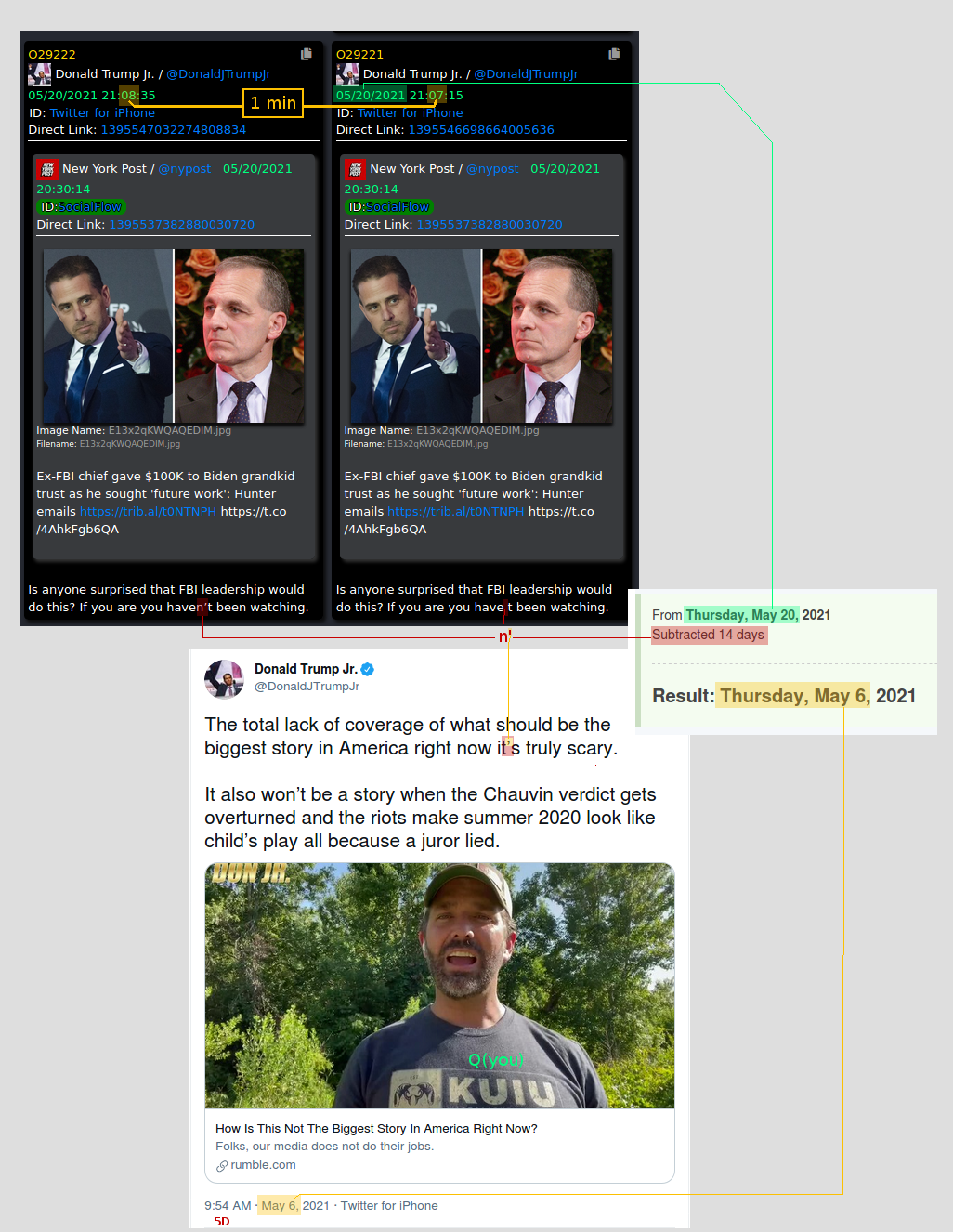Viewport: 953px width, 1232px height.
Task: Click New York Post logo in left card
Action: (x=47, y=169)
